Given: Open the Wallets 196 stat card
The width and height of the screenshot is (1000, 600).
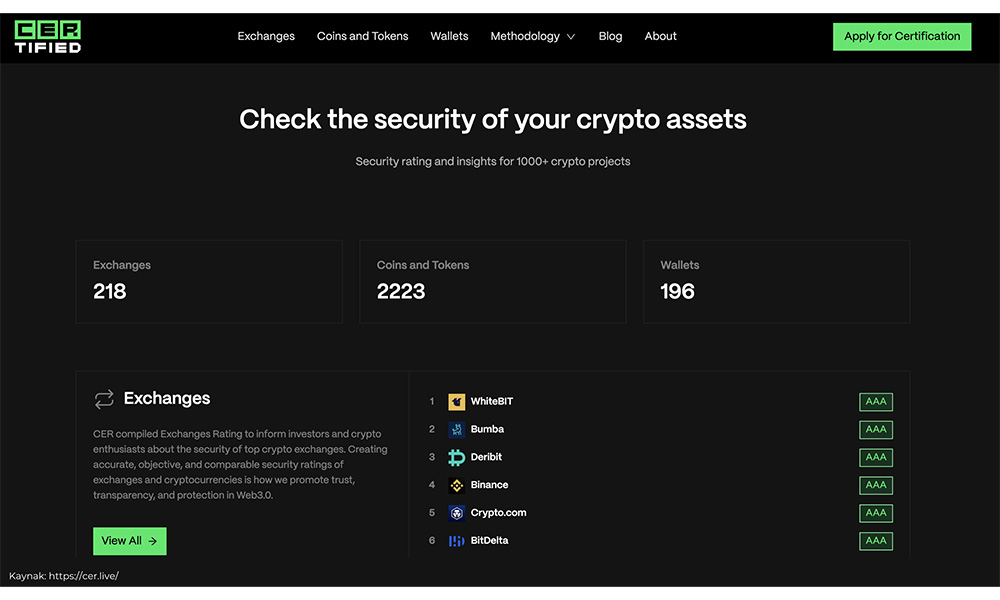Looking at the screenshot, I should [776, 281].
